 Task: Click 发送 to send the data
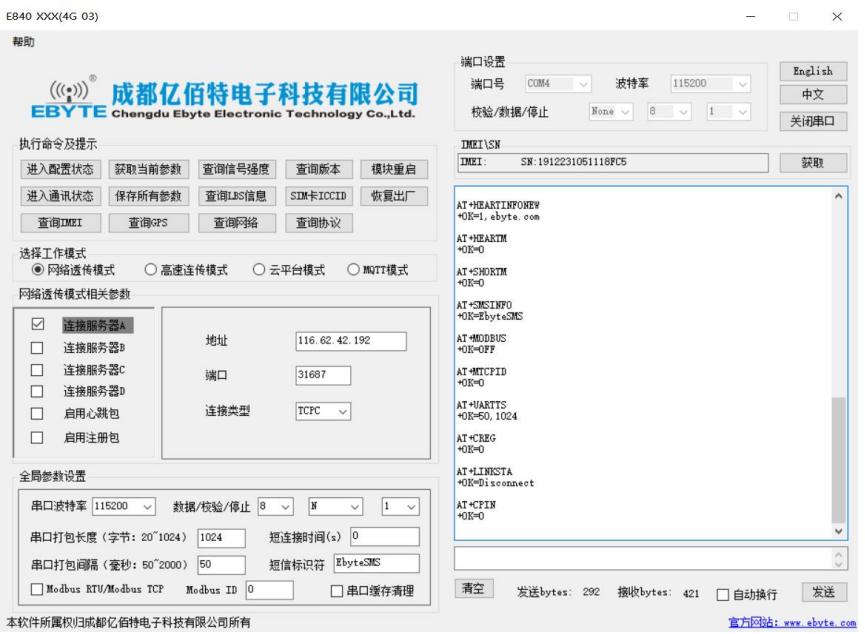pos(822,592)
